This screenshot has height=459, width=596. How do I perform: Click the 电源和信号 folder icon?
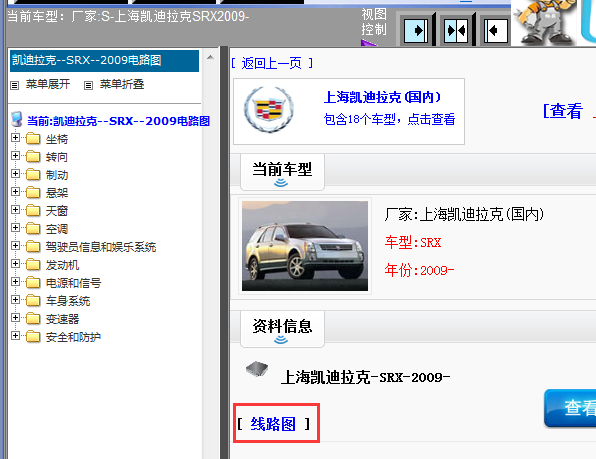point(33,283)
